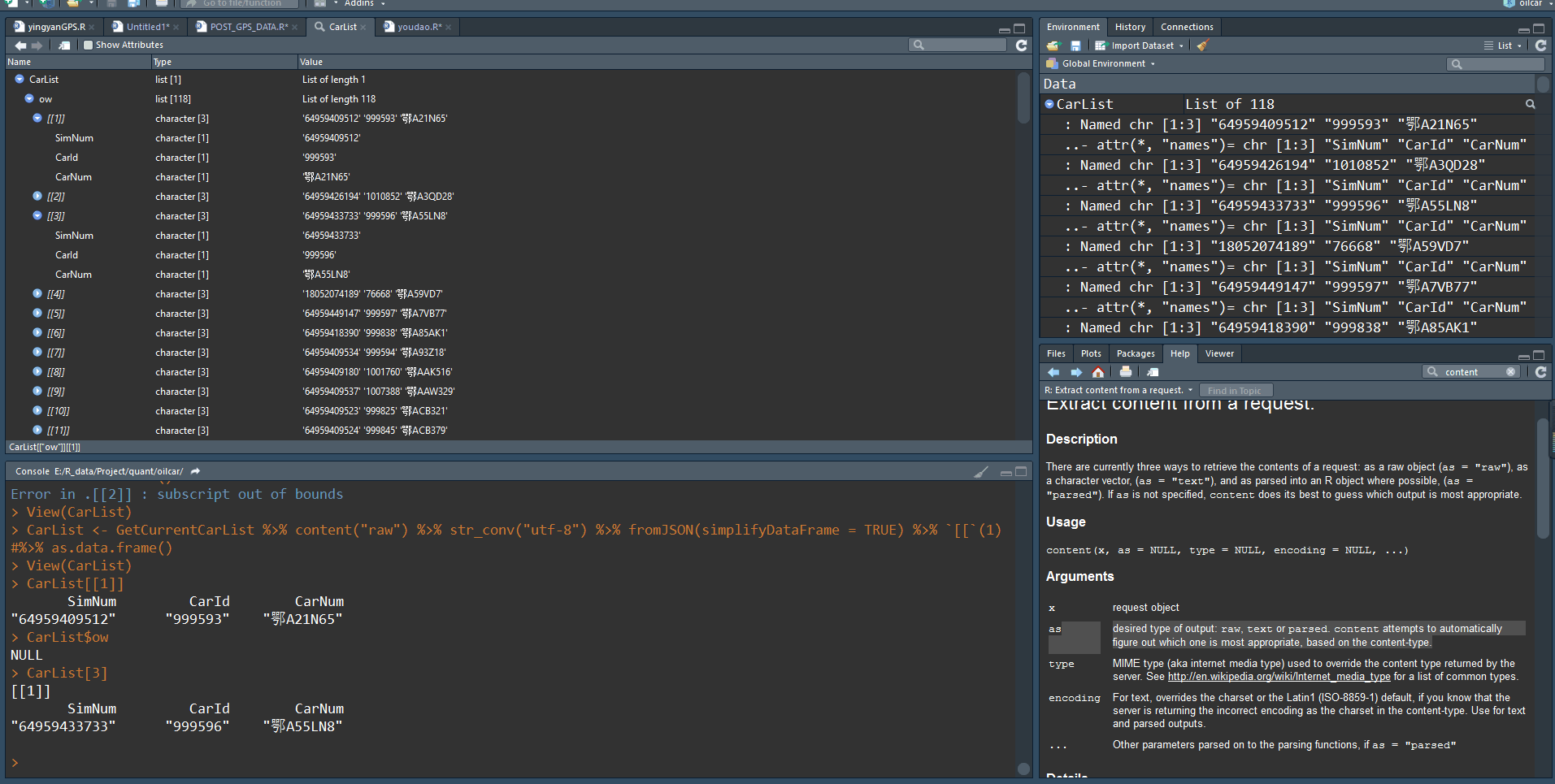This screenshot has height=784, width=1555.
Task: Clear the 'content' help search text
Action: click(x=1510, y=372)
